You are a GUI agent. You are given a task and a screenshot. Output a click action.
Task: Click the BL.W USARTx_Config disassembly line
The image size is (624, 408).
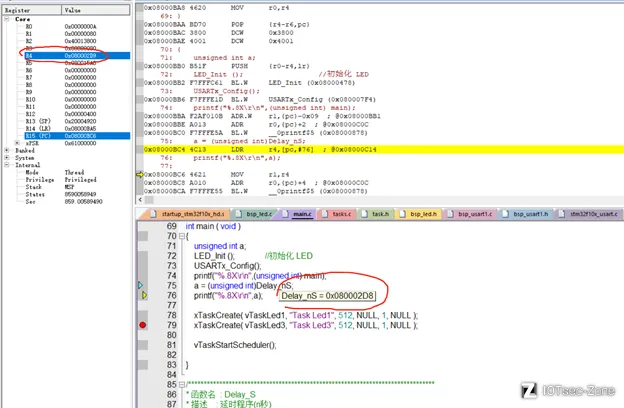[x=259, y=100]
